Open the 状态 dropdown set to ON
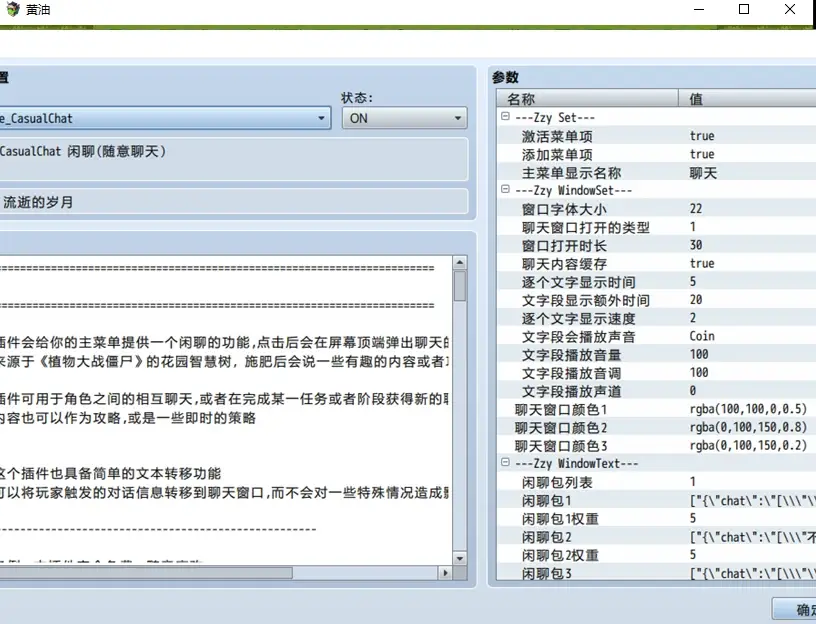The image size is (816, 624). pos(404,118)
